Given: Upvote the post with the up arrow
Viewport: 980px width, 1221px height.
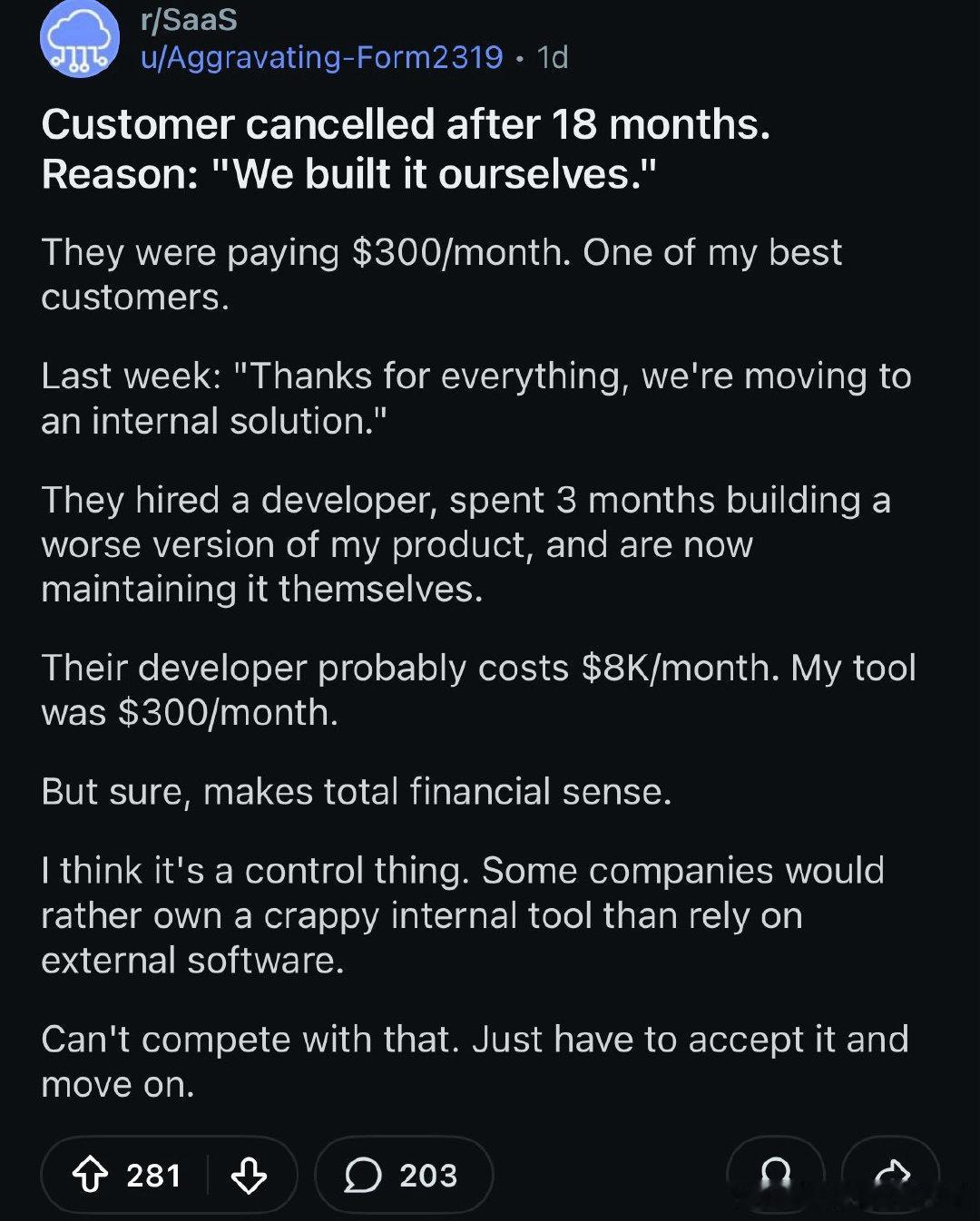Looking at the screenshot, I should coord(90,1175).
